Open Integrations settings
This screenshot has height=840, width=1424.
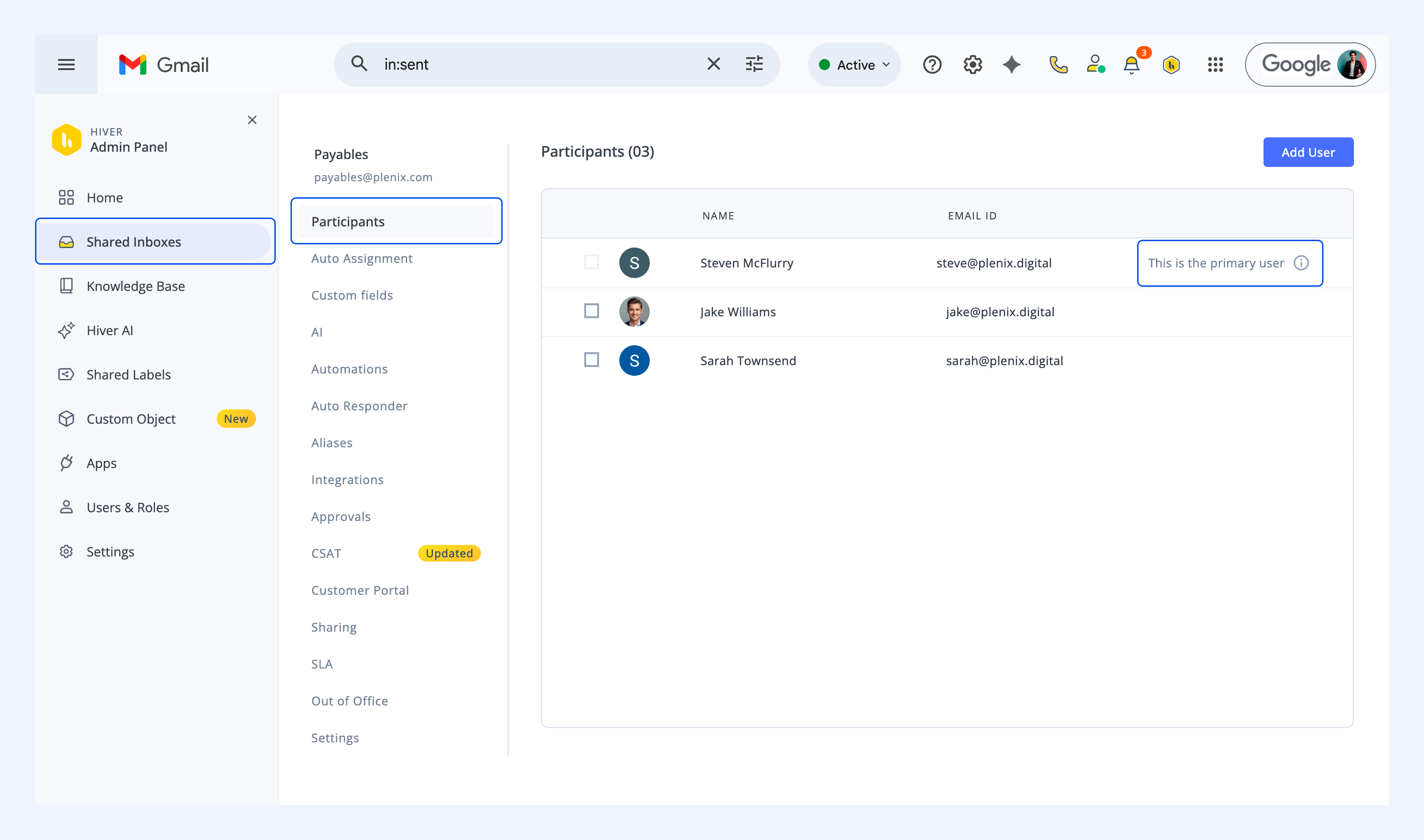[348, 480]
